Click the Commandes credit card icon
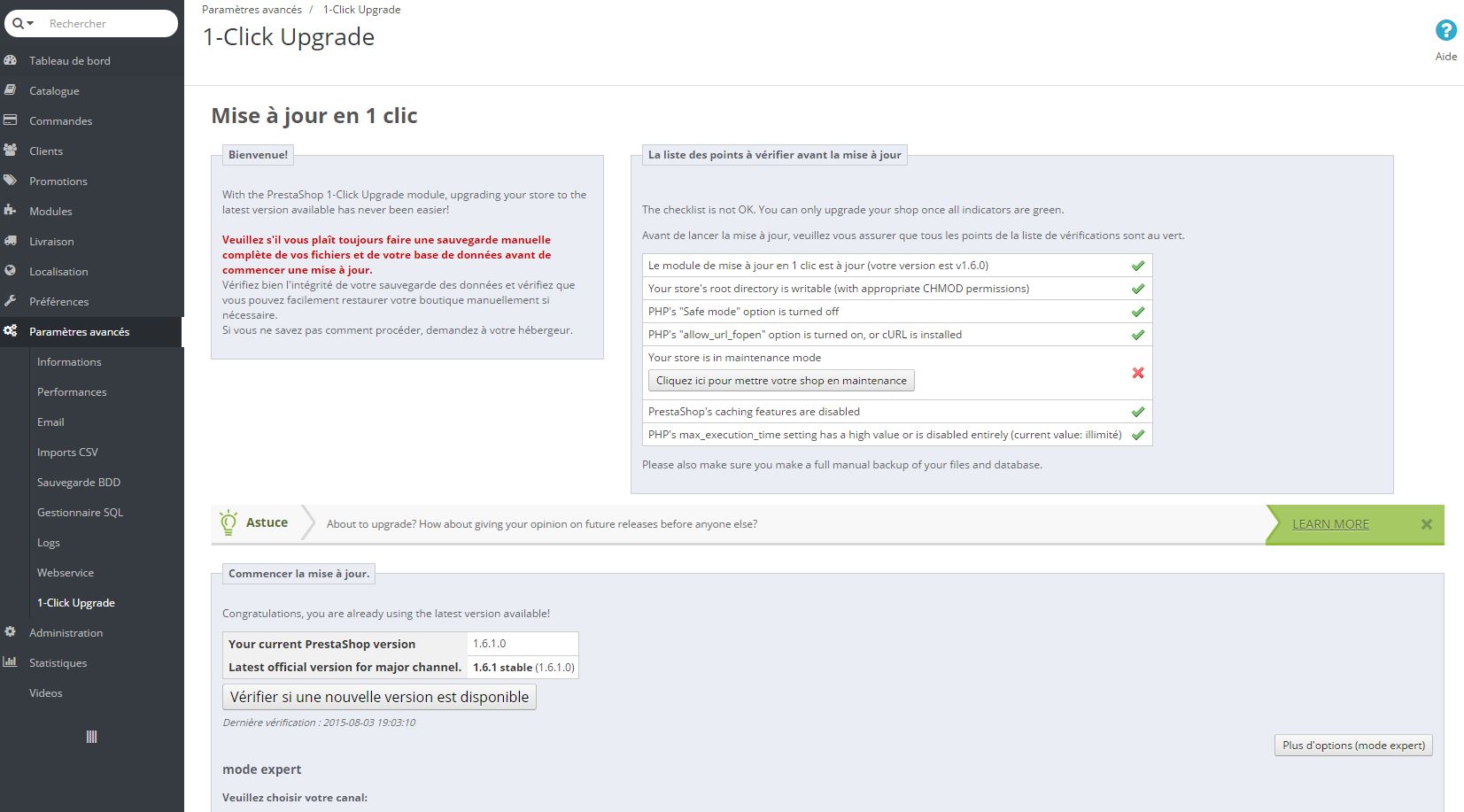 11,120
